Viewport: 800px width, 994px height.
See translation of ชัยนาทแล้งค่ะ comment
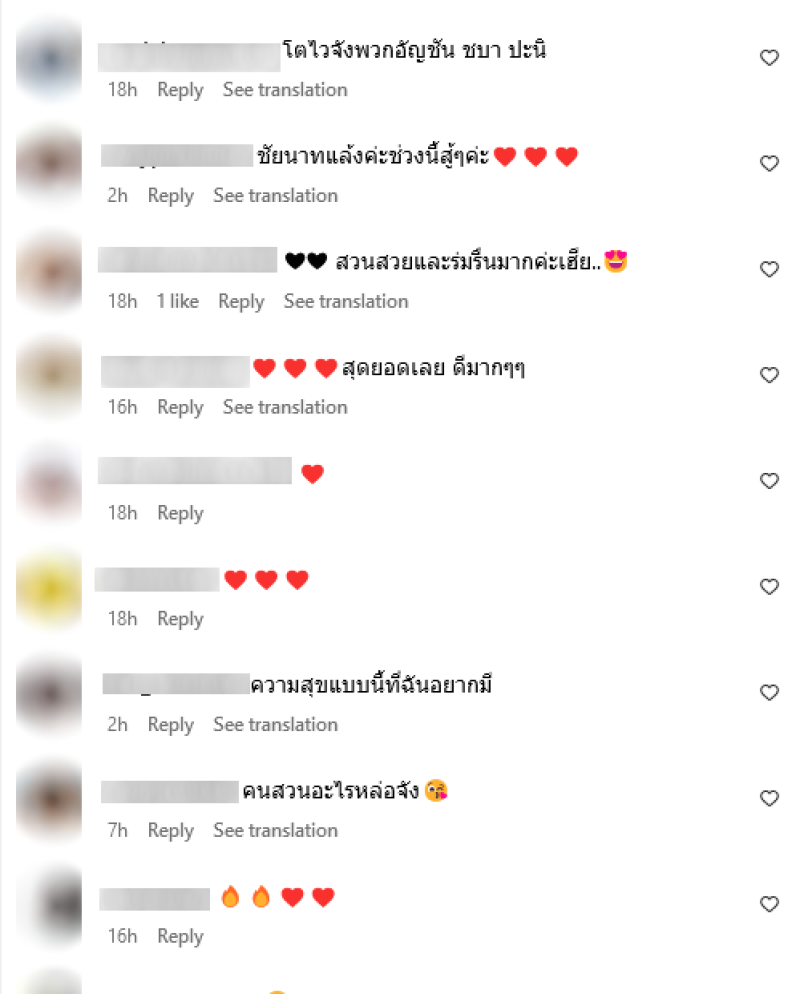[275, 195]
